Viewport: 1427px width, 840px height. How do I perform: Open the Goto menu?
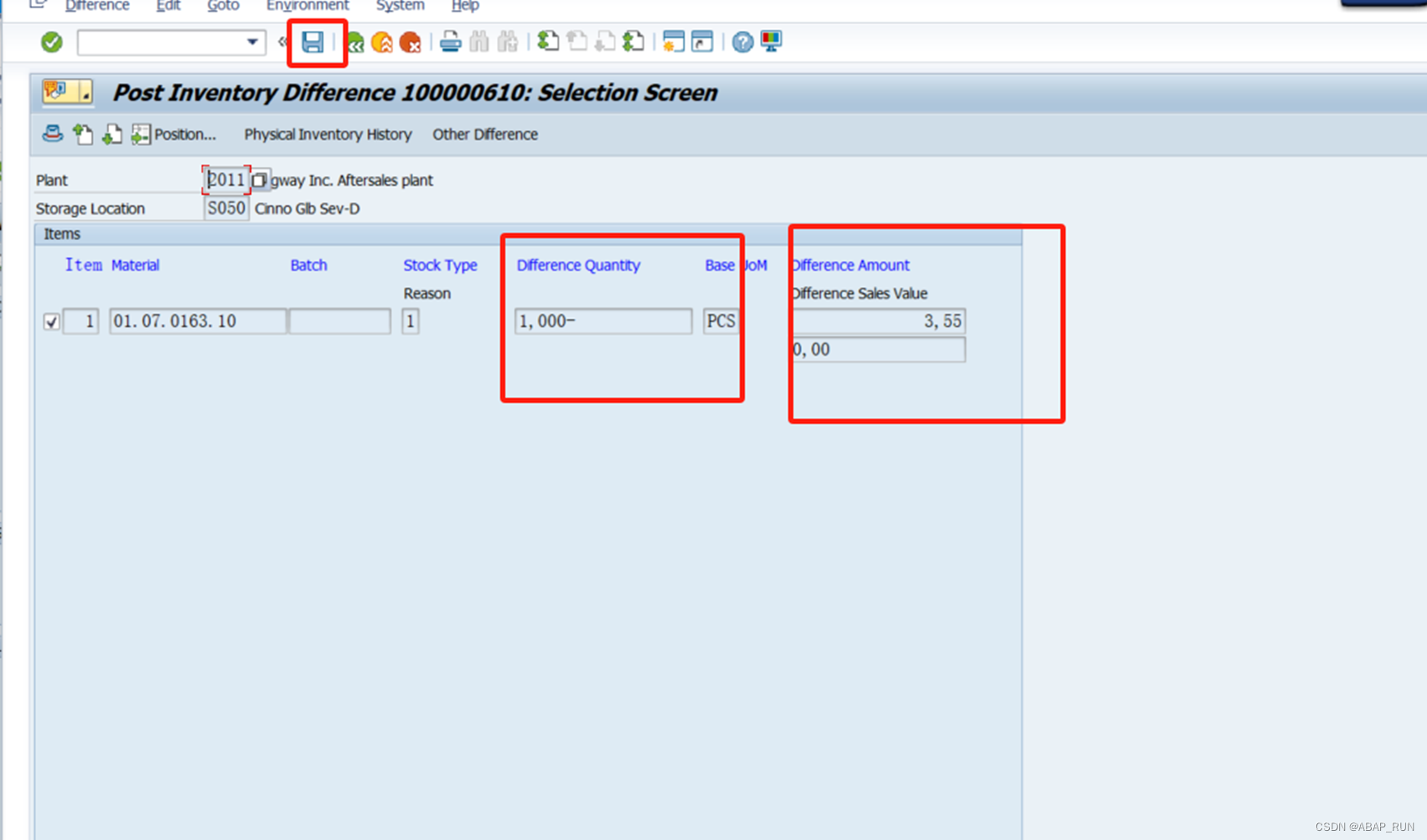223,6
